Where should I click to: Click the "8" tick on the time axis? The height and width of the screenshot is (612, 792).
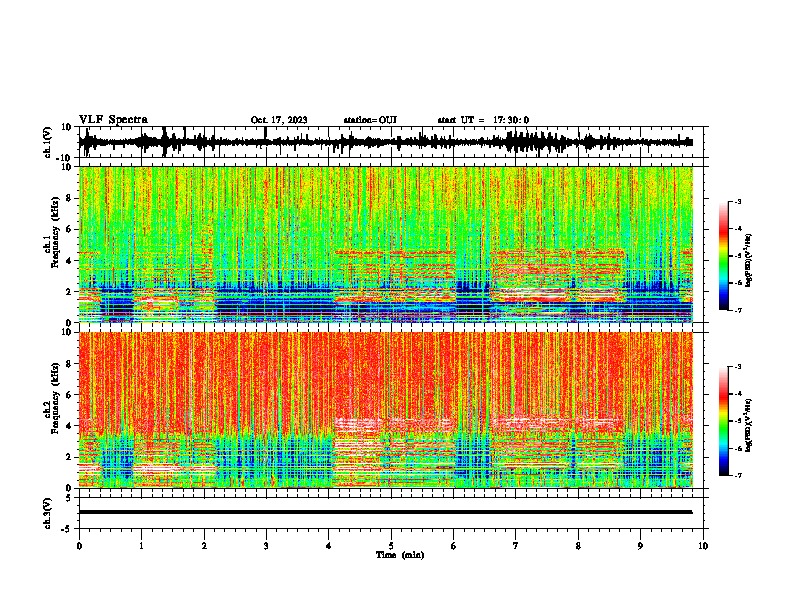(578, 546)
